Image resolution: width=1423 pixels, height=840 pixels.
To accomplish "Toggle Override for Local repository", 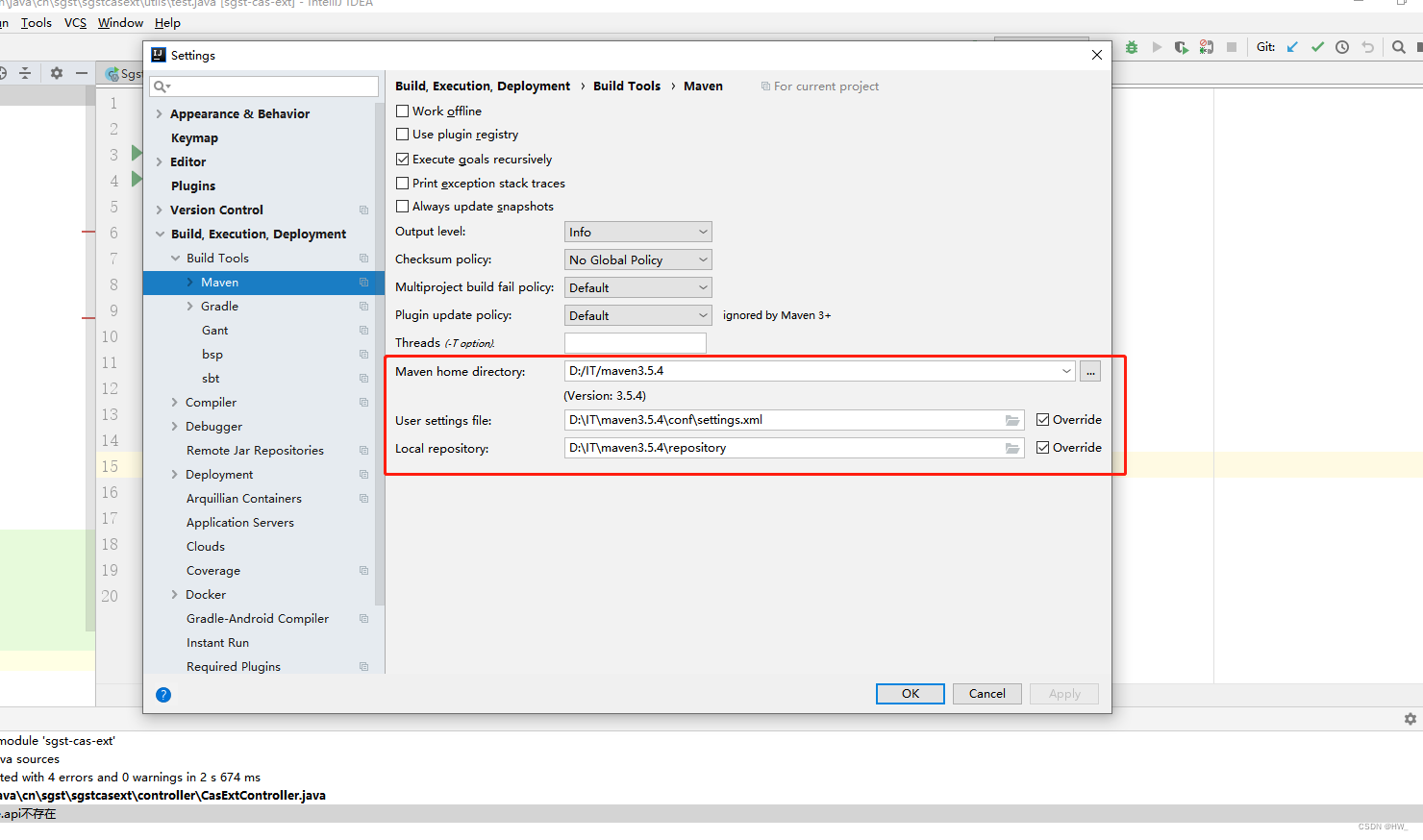I will [x=1043, y=448].
